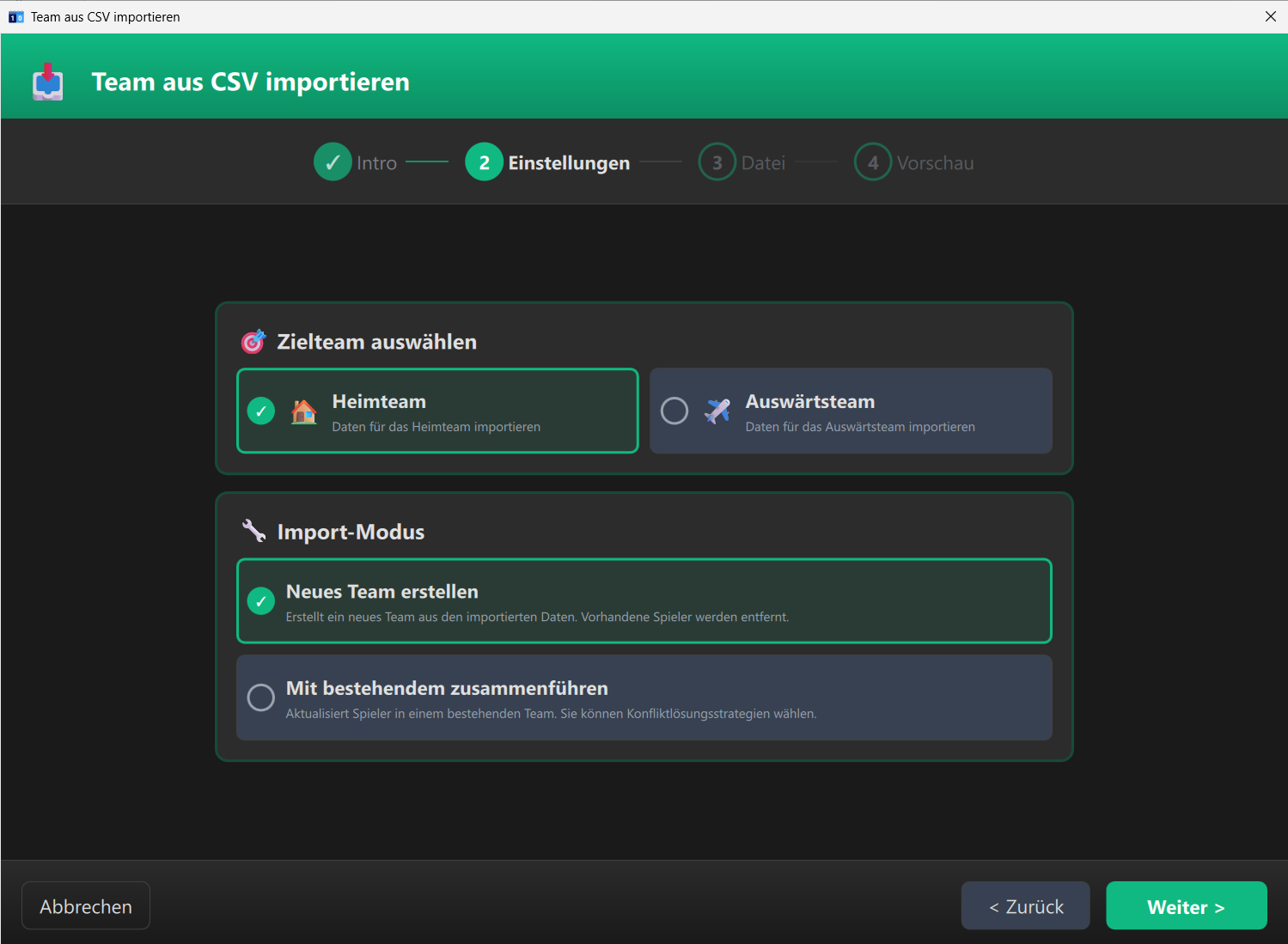1288x944 pixels.
Task: Select the Auswärtsteam radio button
Action: (x=675, y=411)
